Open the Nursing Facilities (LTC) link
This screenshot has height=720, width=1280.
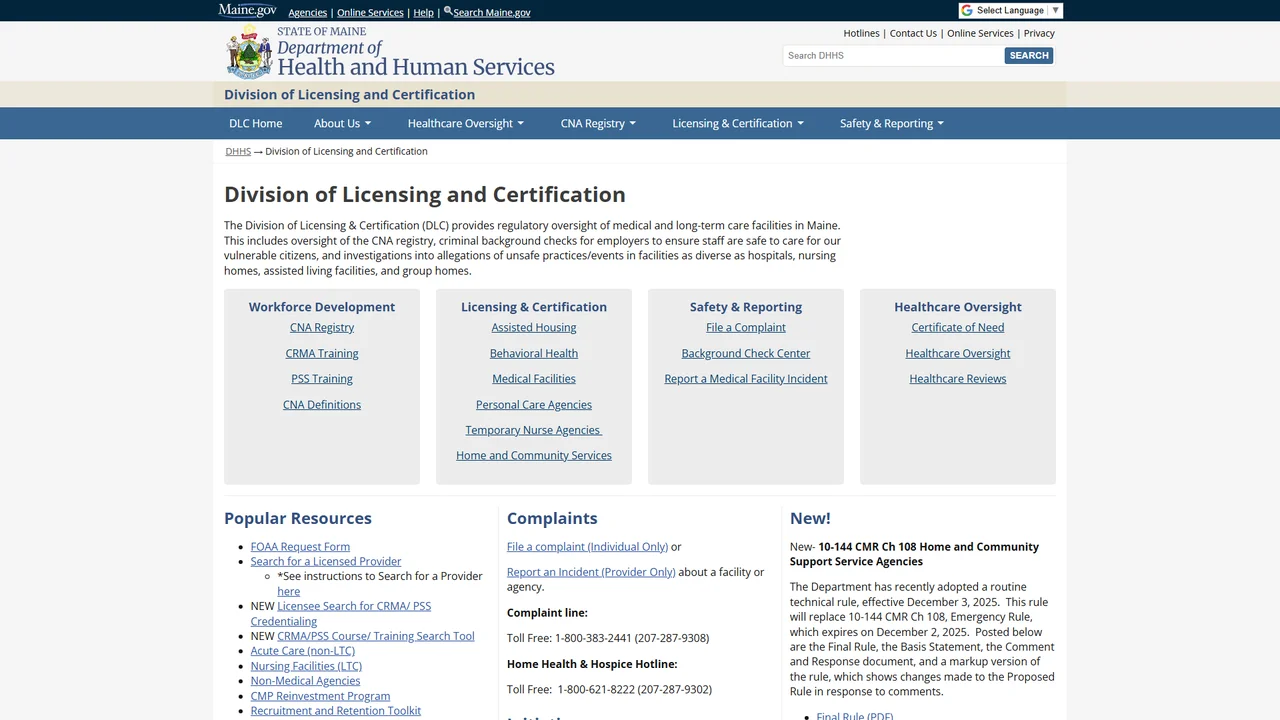(306, 666)
